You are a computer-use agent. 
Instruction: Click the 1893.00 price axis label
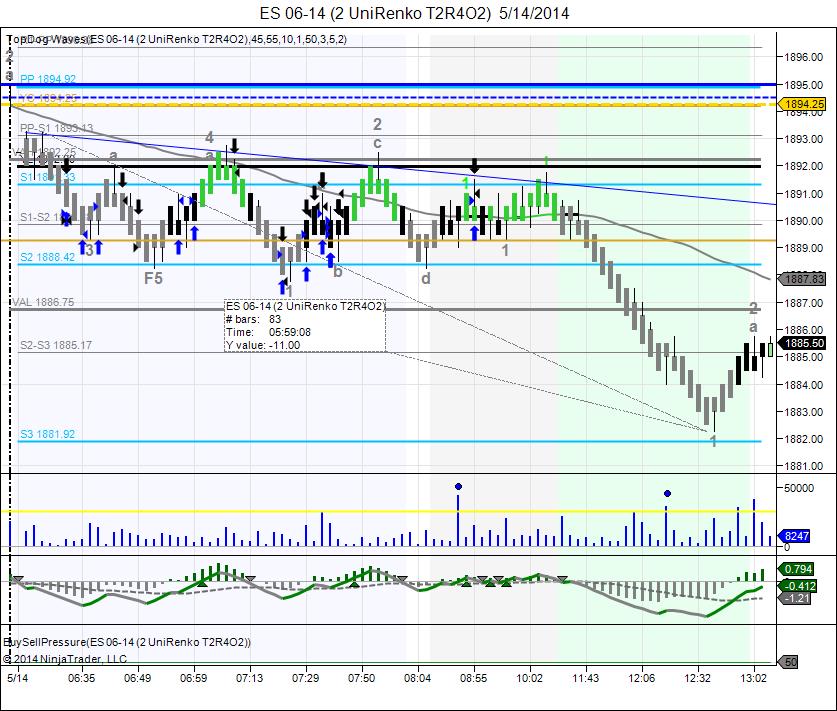point(803,139)
